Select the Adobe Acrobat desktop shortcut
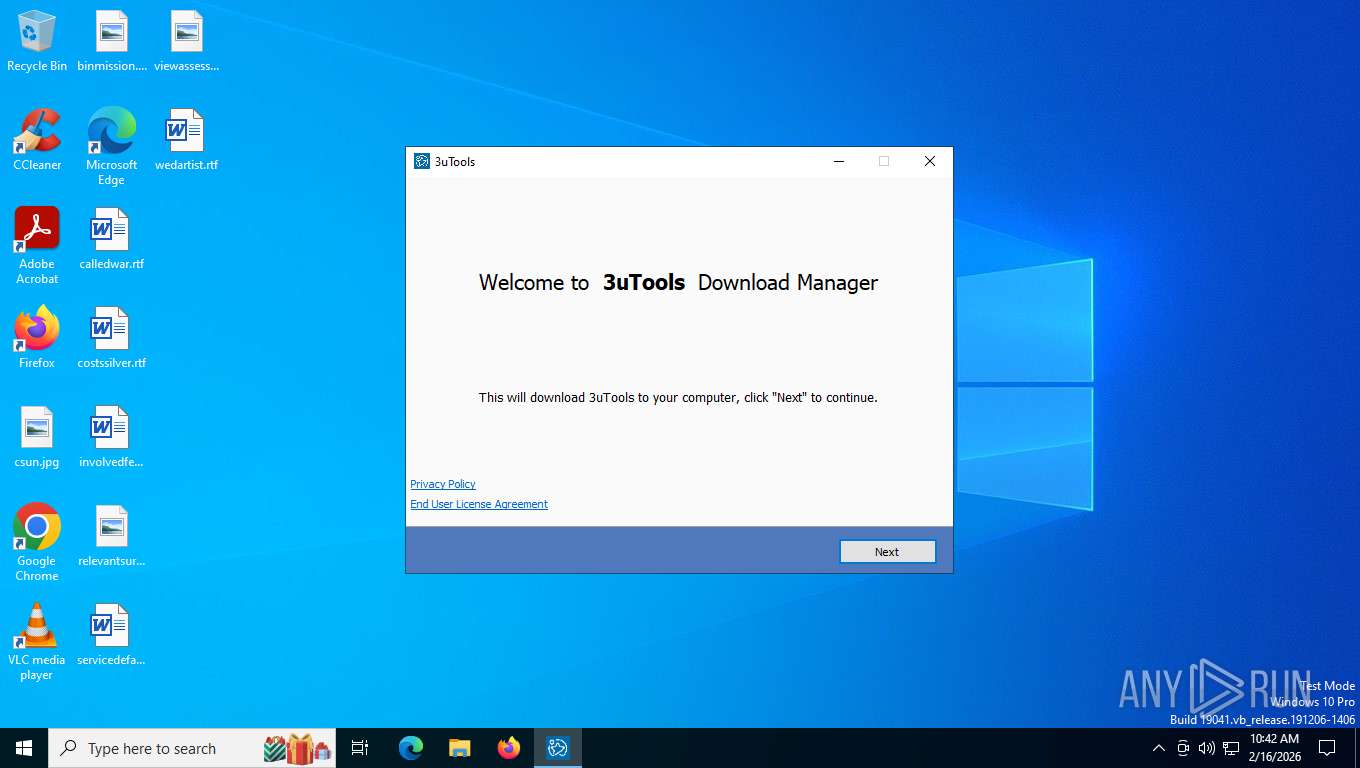 coord(37,245)
